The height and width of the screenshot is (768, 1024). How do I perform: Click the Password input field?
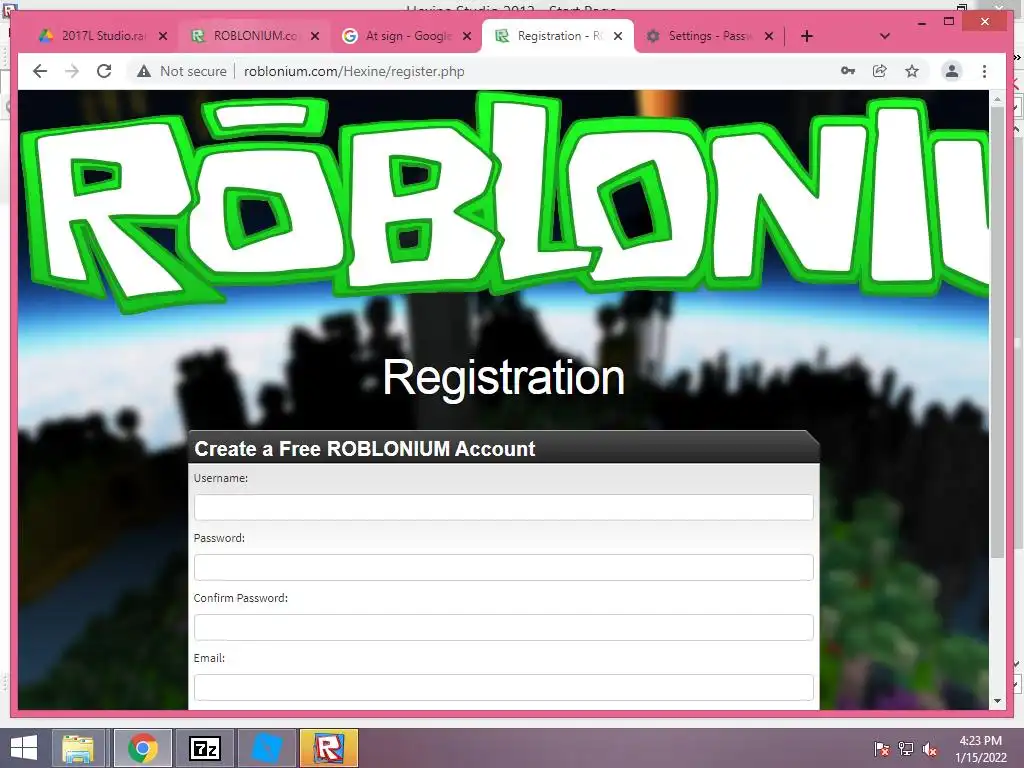click(504, 568)
